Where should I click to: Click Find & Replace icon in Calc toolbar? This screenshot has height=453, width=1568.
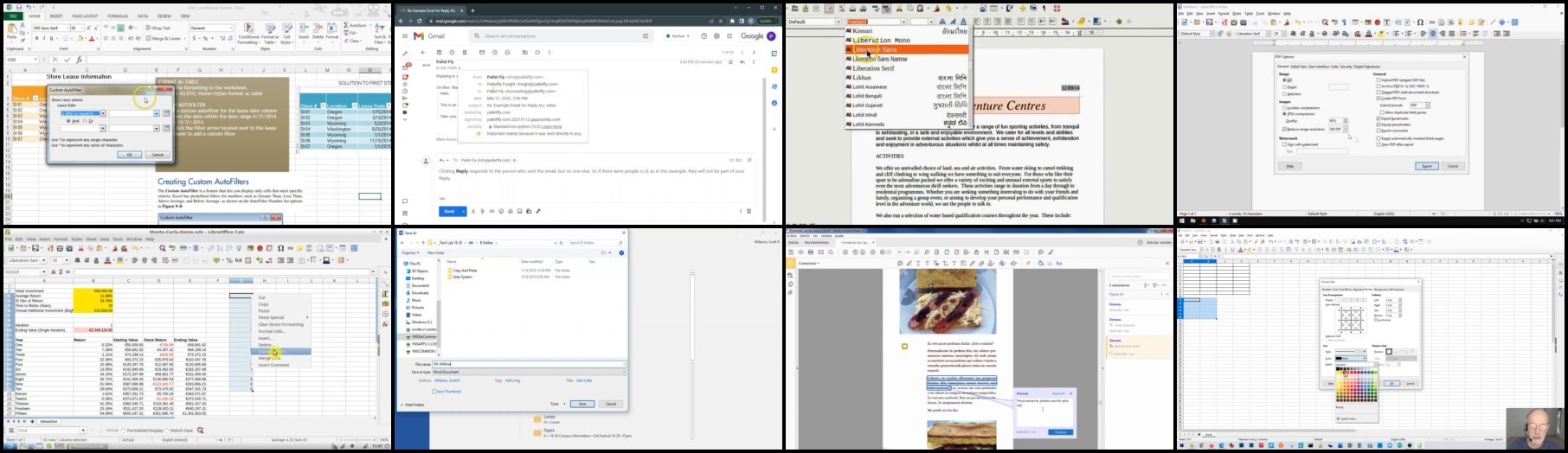[x=162, y=248]
